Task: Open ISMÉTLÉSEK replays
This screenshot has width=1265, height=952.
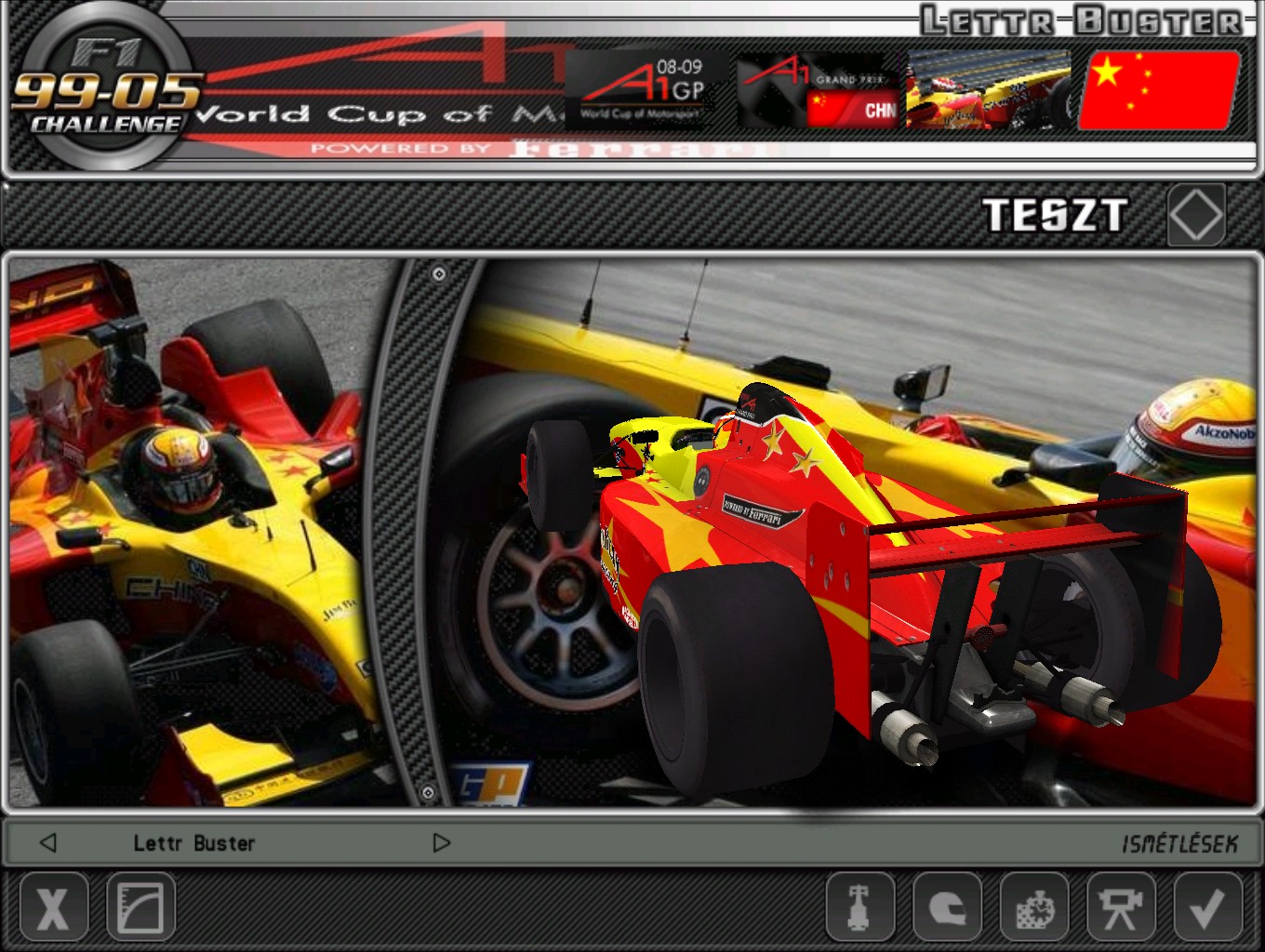Action: pos(1179,843)
